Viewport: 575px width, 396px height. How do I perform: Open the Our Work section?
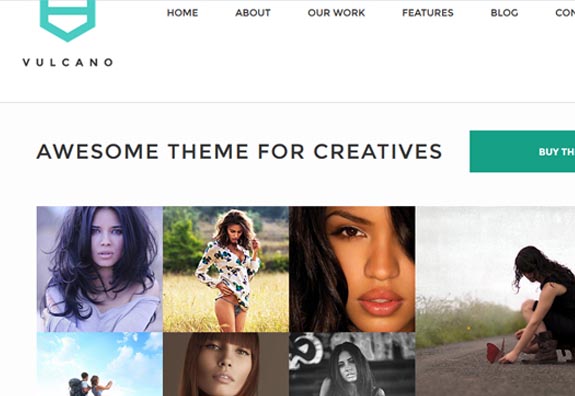pyautogui.click(x=336, y=13)
